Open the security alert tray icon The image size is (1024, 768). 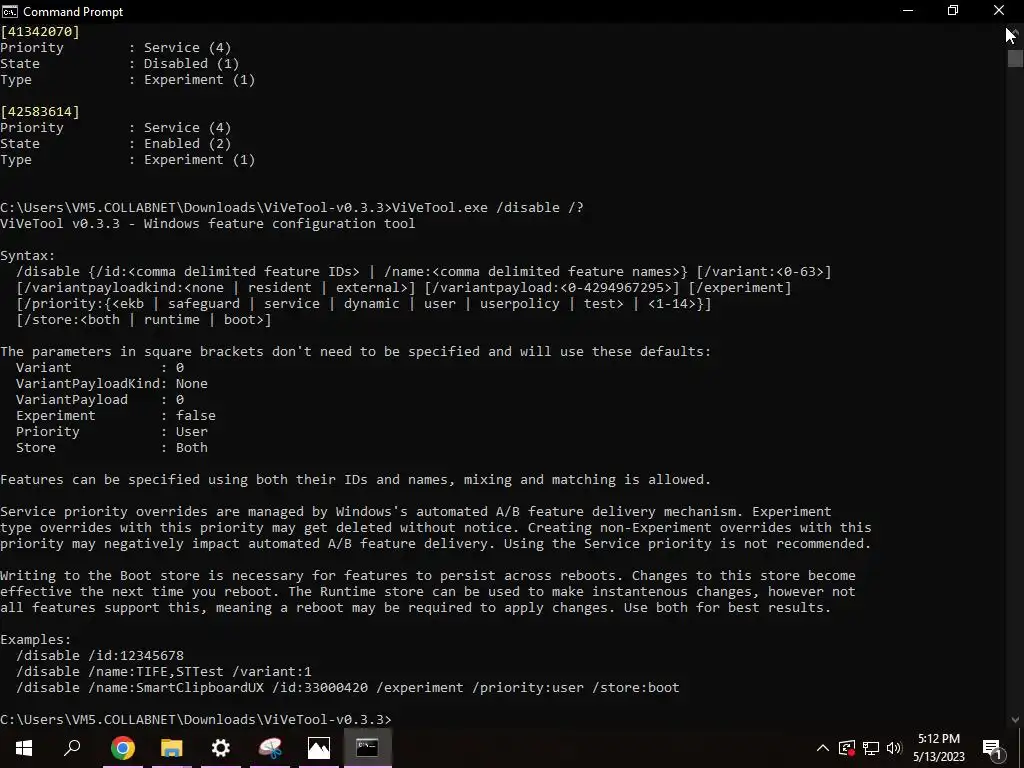[x=847, y=748]
